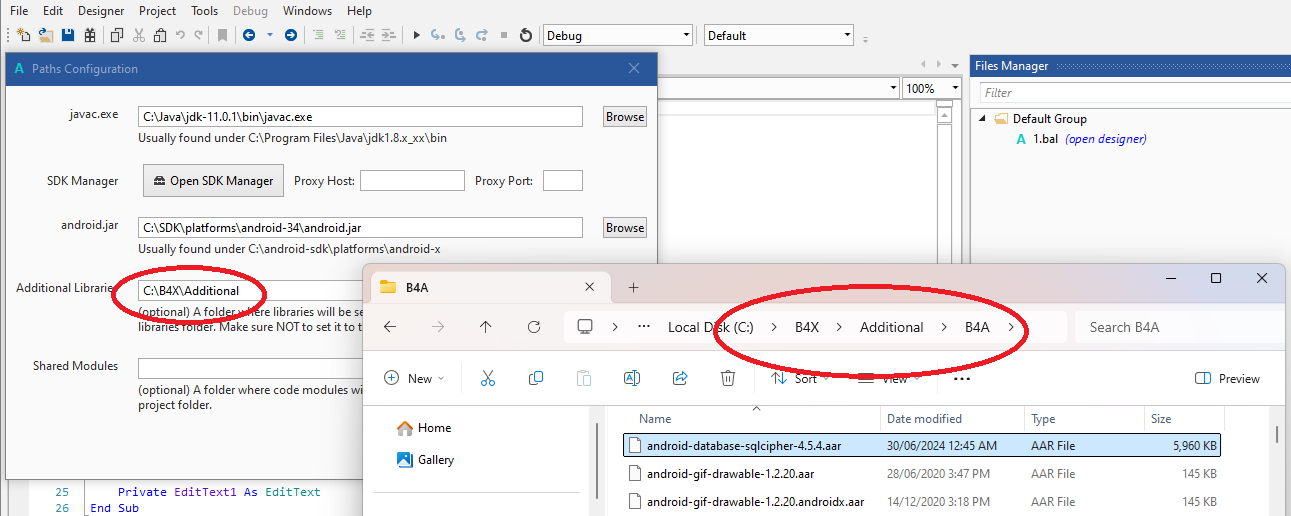Add a new tab in Explorer
1291x516 pixels.
click(633, 288)
